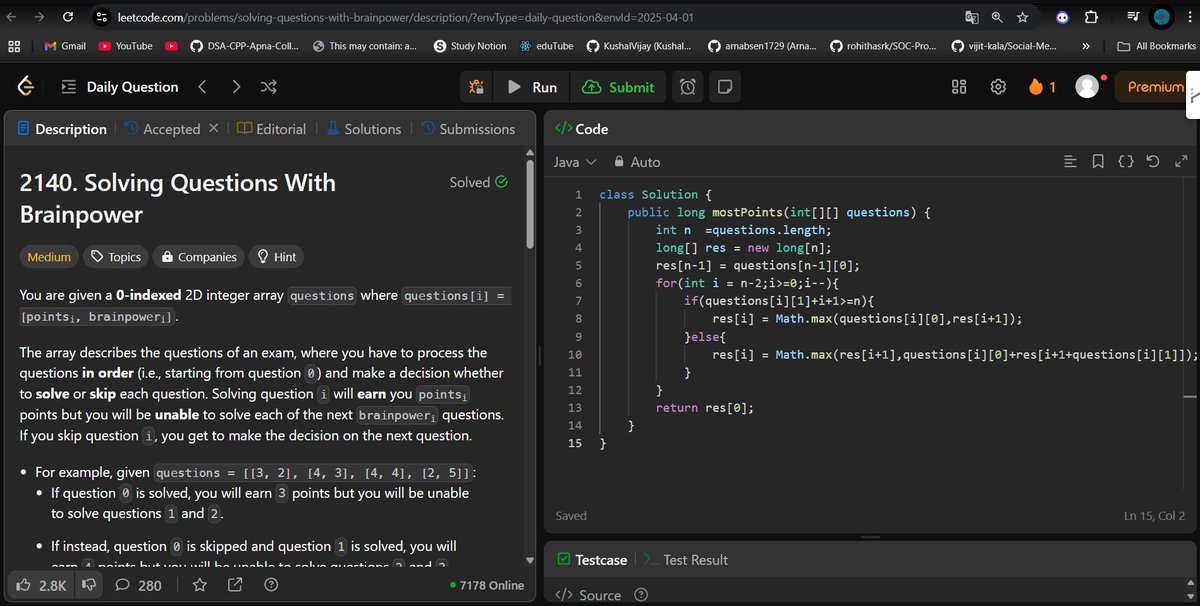Open the notes sticky icon
Viewport: 1200px width, 606px height.
(x=725, y=87)
